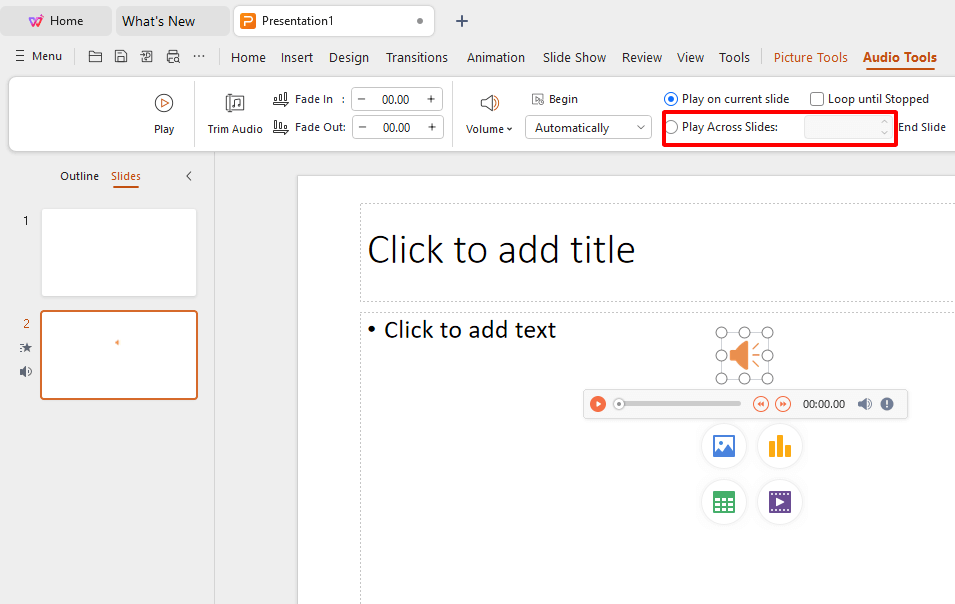Viewport: 955px width, 604px height.
Task: Mute audio via the player speaker icon
Action: click(864, 404)
